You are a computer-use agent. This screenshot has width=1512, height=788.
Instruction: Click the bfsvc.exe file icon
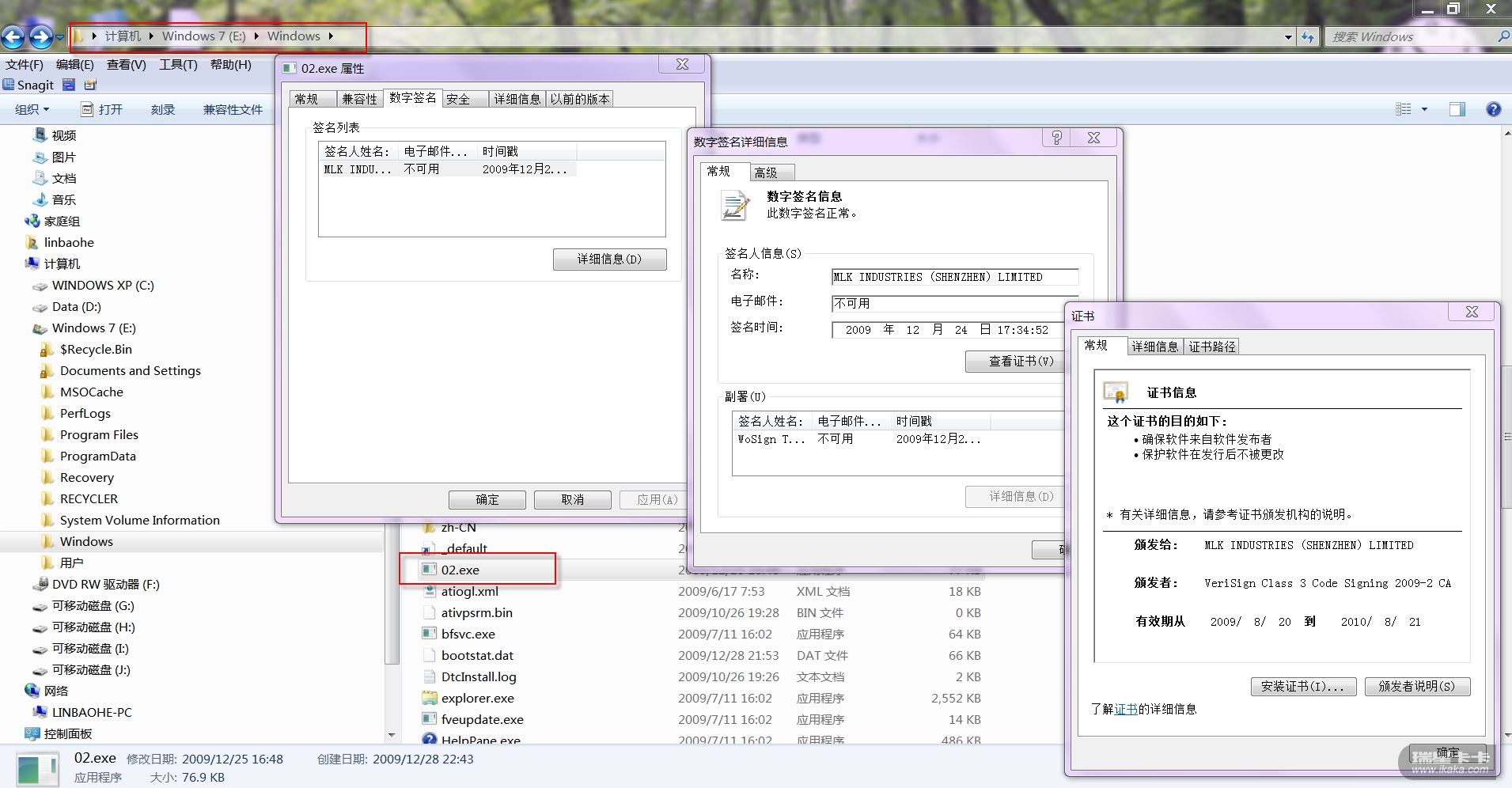(x=430, y=634)
